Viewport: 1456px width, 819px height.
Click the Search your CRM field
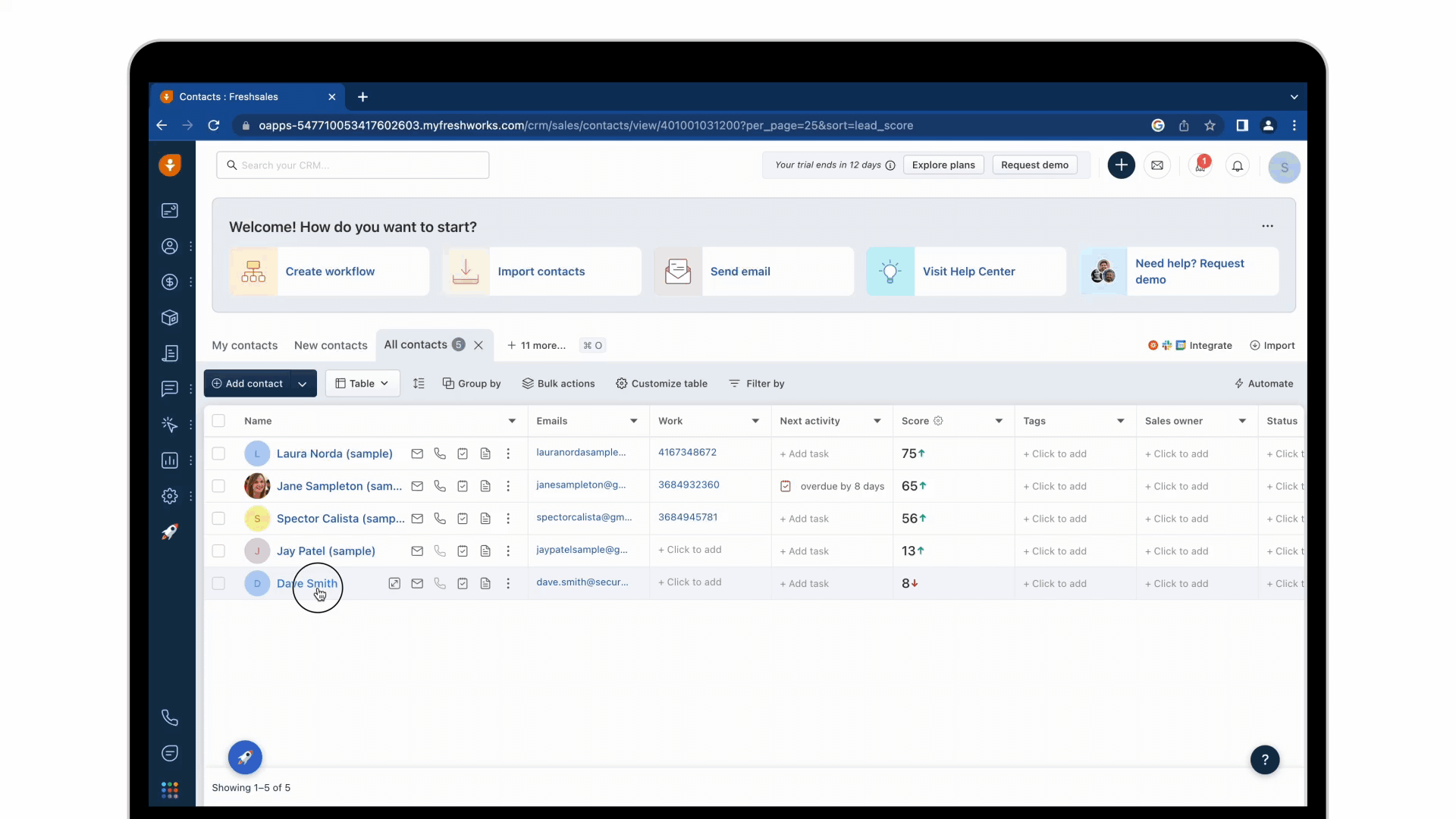pos(353,165)
